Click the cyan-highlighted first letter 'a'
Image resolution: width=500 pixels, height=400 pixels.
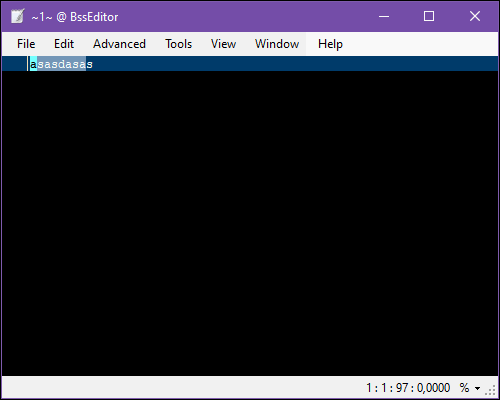[x=33, y=64]
